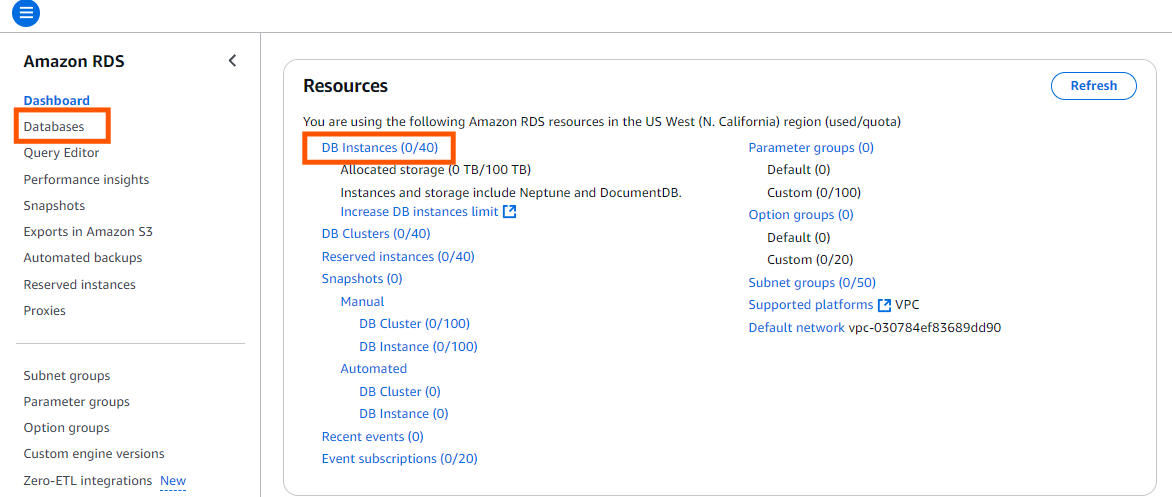Click the Refresh button
The height and width of the screenshot is (497, 1172).
[1094, 86]
